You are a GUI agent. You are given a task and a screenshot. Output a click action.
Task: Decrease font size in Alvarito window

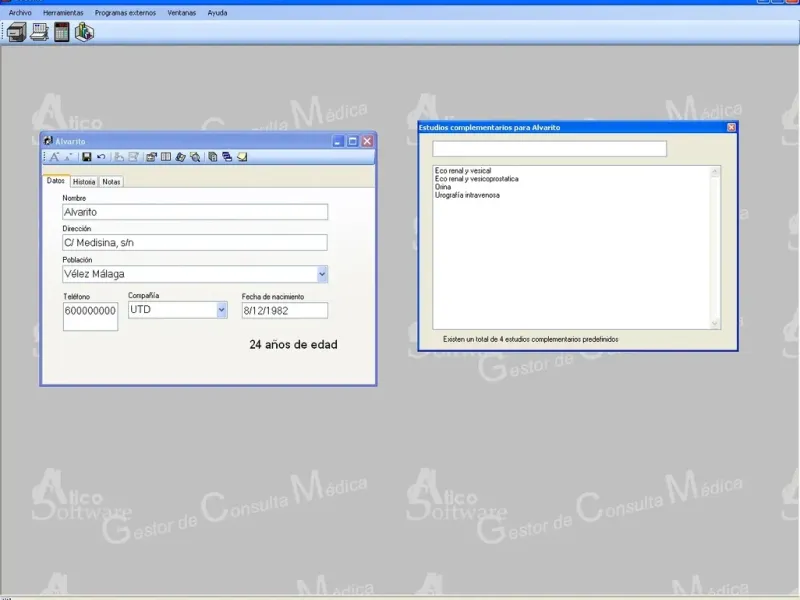[x=68, y=157]
